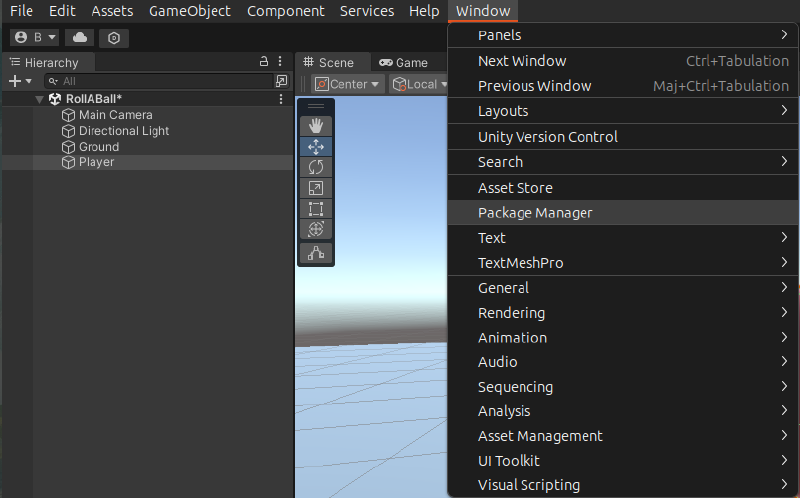Expand the Animation submenu
The image size is (800, 498).
[x=623, y=338]
